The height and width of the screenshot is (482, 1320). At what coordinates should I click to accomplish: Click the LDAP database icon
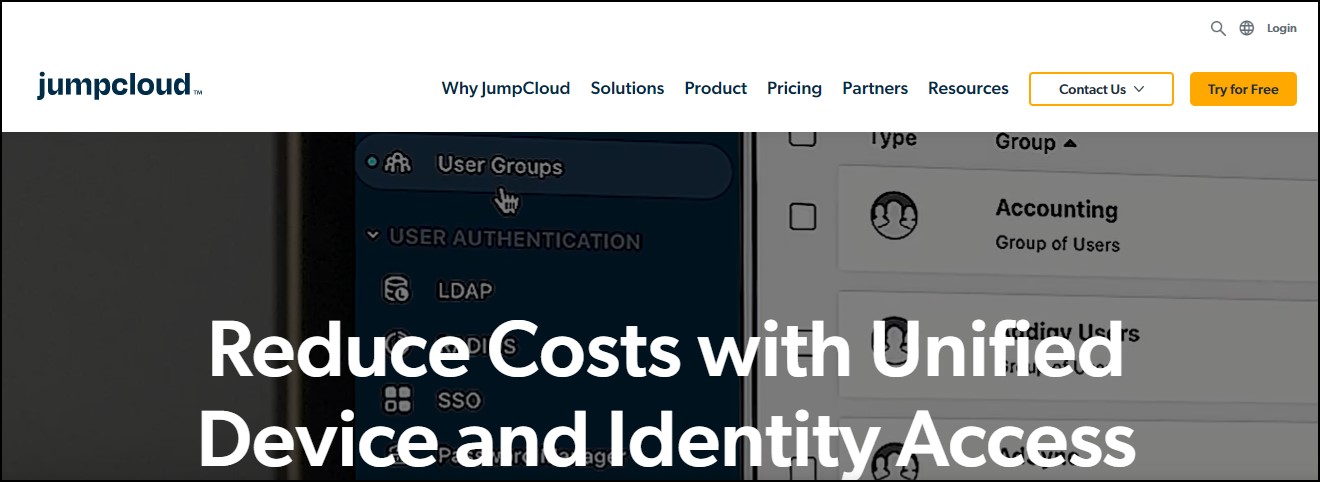(397, 290)
